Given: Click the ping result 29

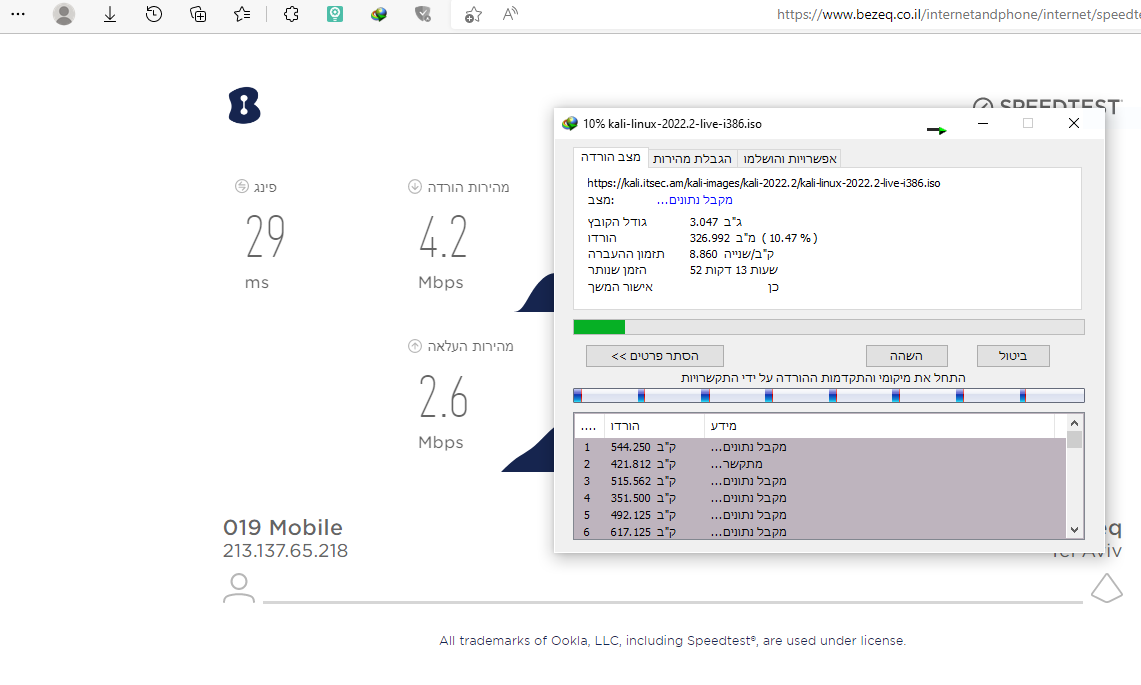Looking at the screenshot, I should (x=265, y=237).
